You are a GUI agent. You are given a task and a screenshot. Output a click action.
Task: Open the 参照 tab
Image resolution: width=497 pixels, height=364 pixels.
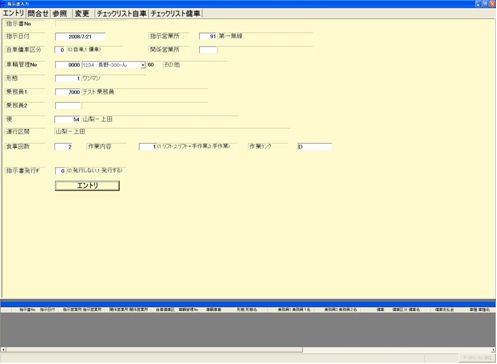click(60, 14)
